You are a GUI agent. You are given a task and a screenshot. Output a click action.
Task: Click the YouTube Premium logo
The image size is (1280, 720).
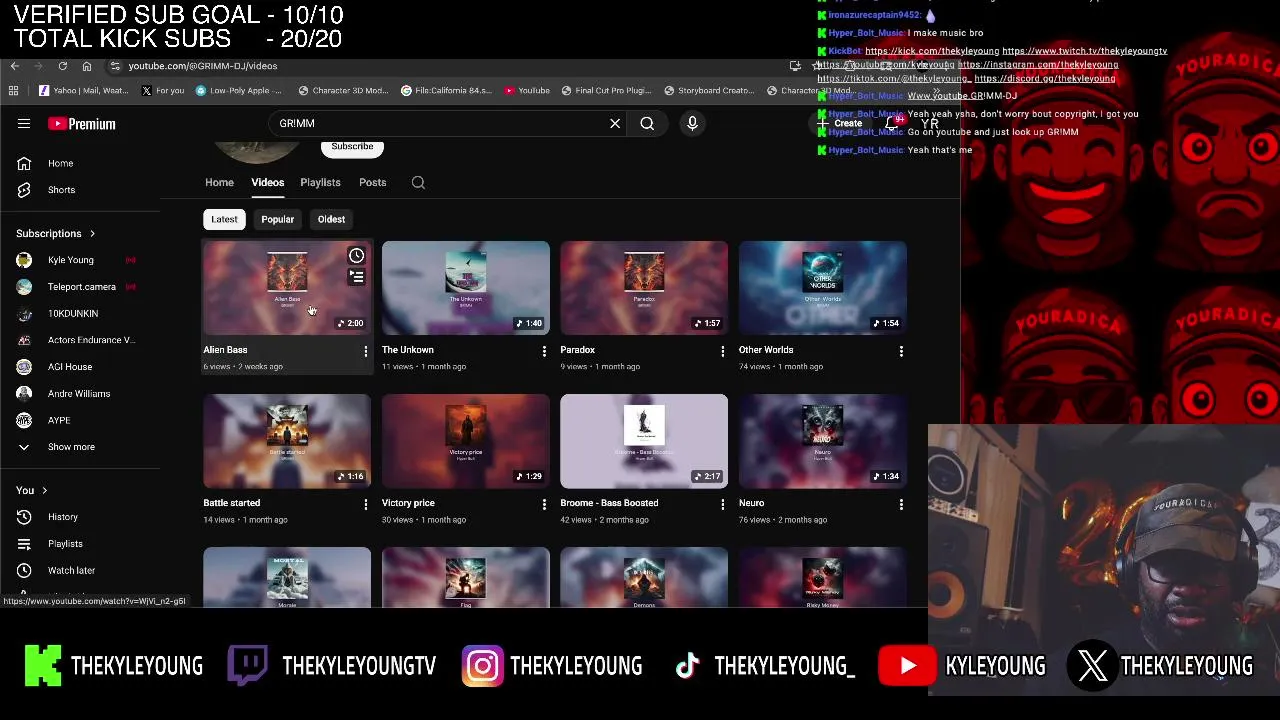click(82, 124)
